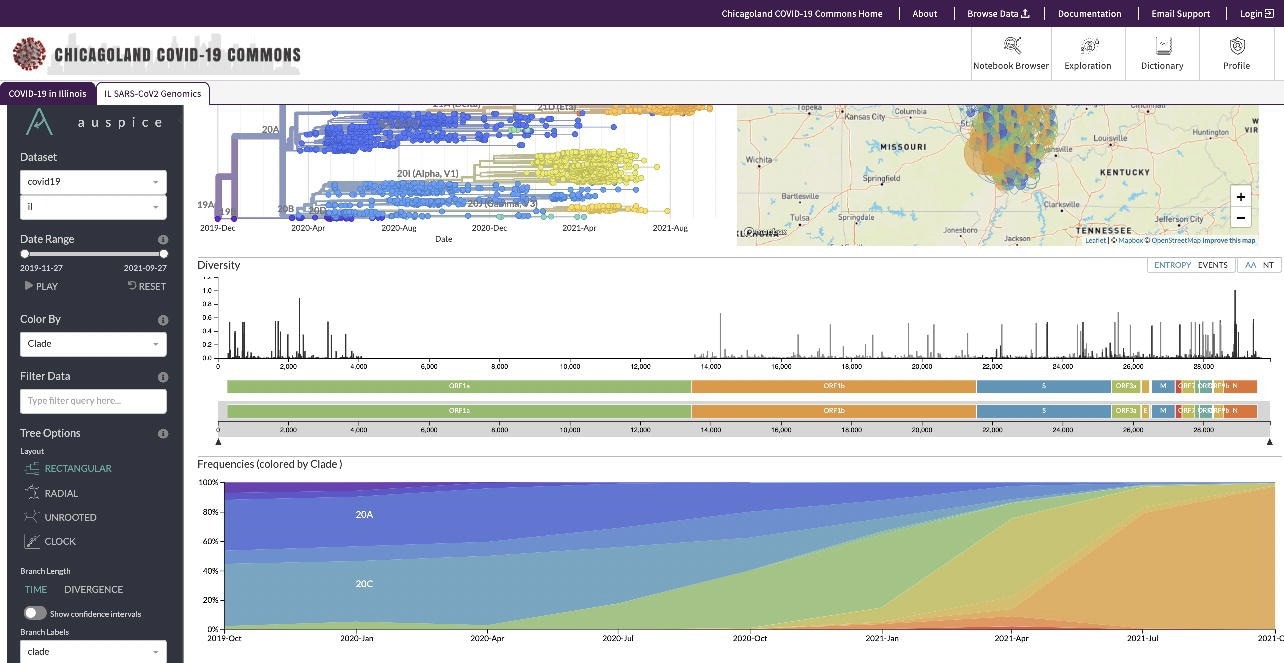Open the Dictionary

click(1161, 53)
